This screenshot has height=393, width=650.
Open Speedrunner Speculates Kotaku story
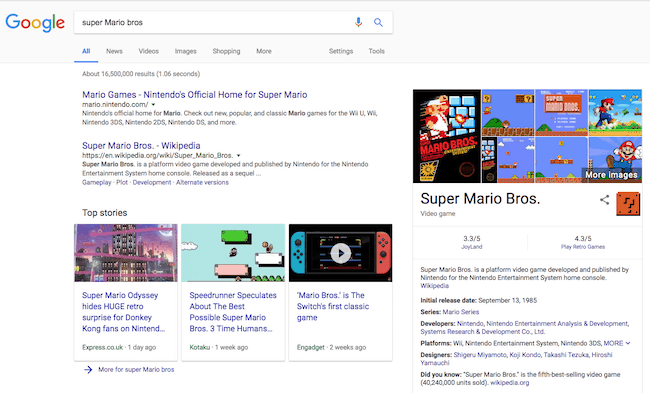point(233,312)
